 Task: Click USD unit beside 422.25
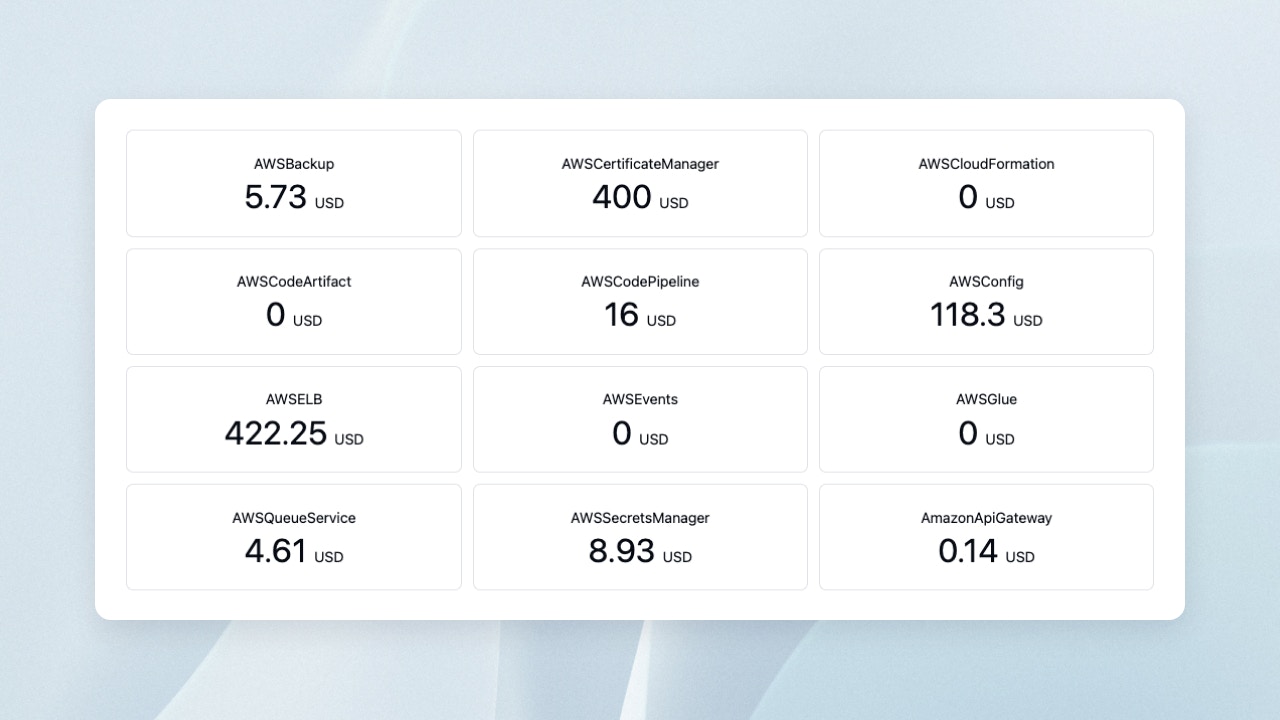click(349, 439)
